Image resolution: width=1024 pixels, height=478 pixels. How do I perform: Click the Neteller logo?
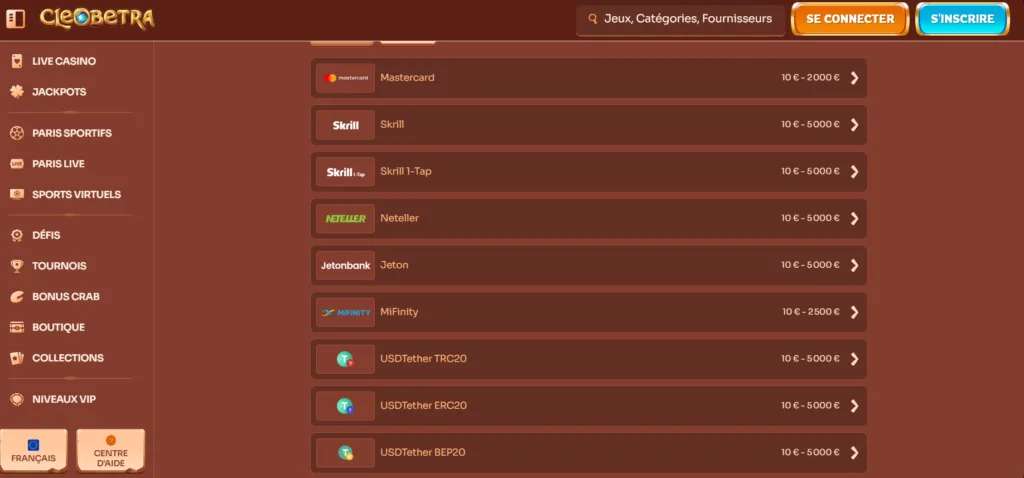point(345,218)
